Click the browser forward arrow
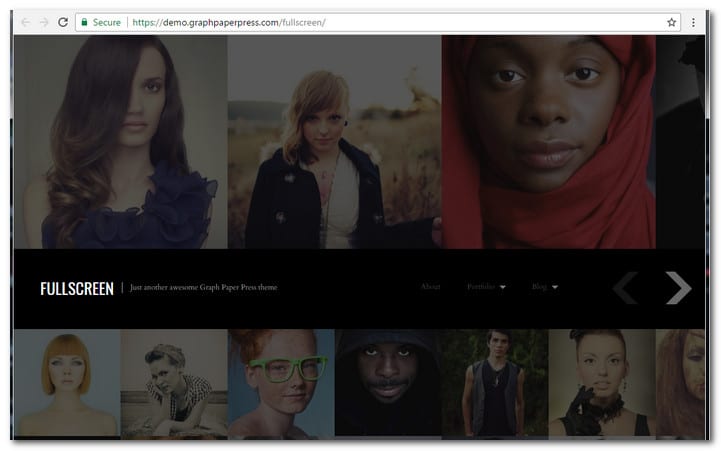The width and height of the screenshot is (721, 451). click(x=44, y=22)
